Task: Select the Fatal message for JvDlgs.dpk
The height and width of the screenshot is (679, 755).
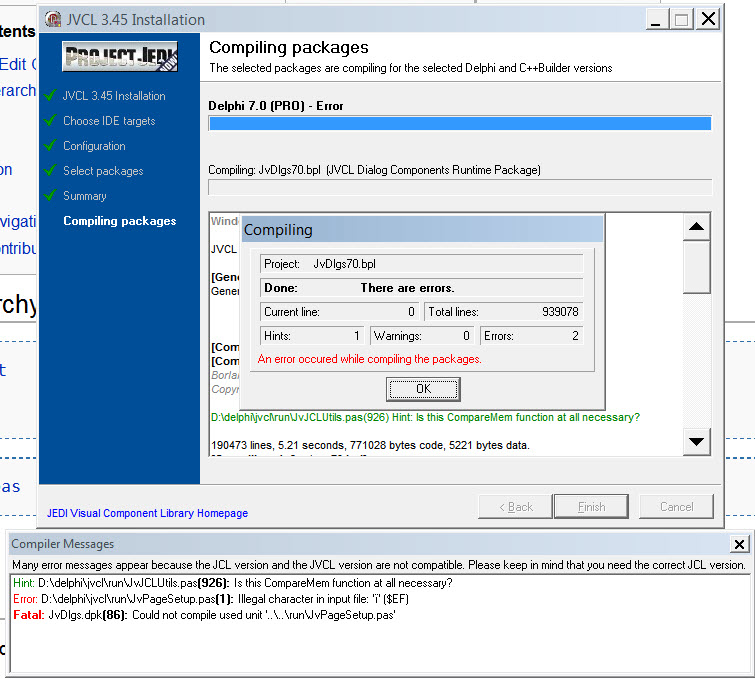Action: (x=203, y=615)
